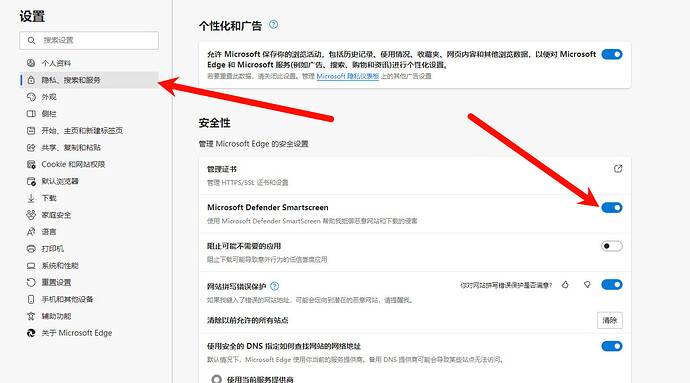Click the 清除 button for allowed sites
Screen dimensions: 690x383
(x=610, y=320)
